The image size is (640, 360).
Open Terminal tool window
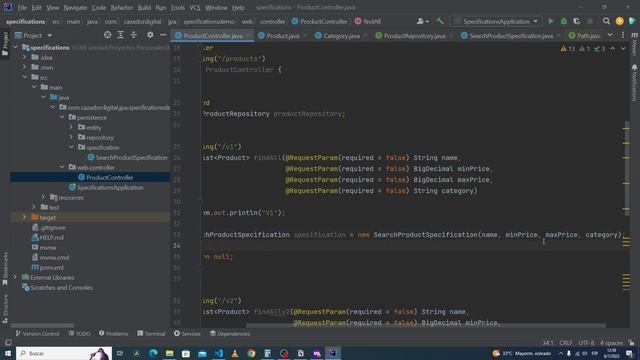tap(151, 333)
